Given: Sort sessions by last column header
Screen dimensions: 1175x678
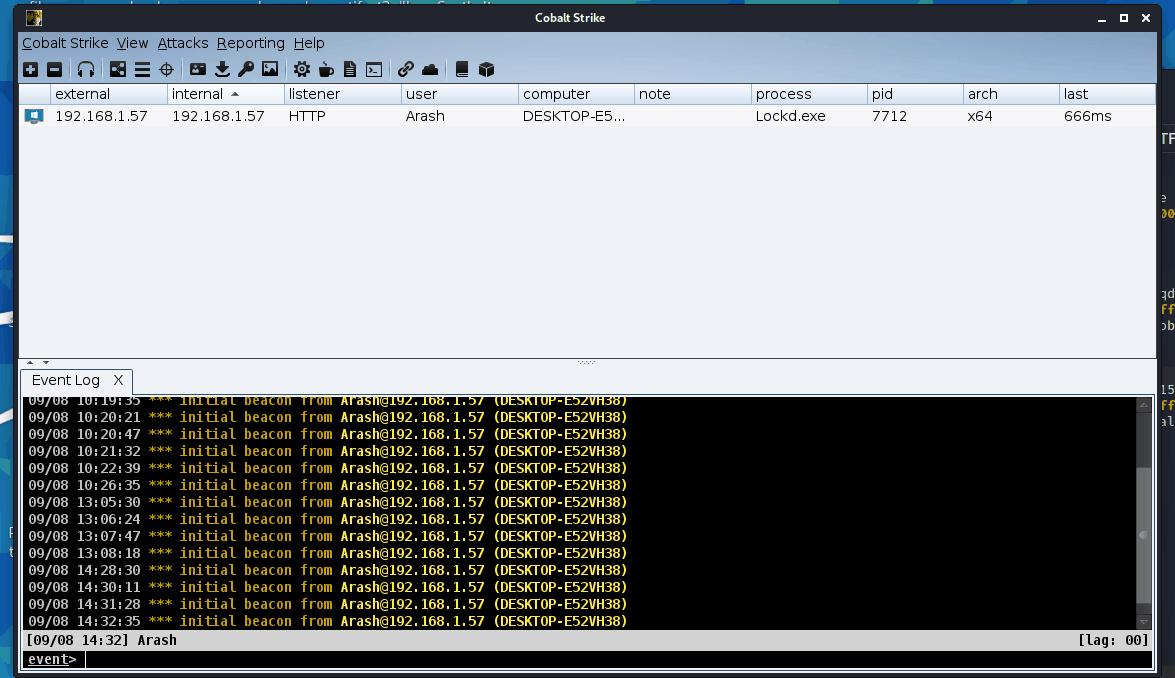Looking at the screenshot, I should coord(1108,94).
